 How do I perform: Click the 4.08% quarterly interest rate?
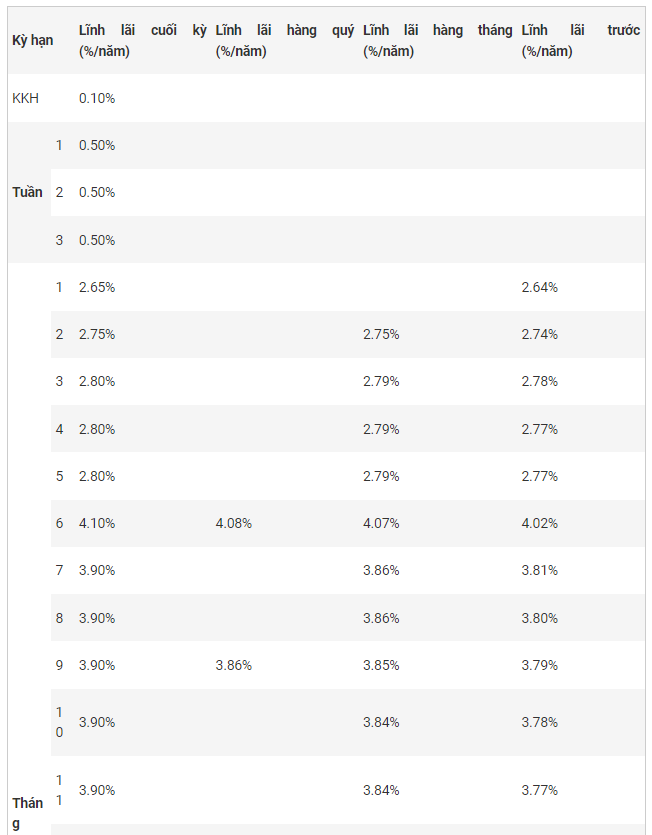(x=234, y=523)
